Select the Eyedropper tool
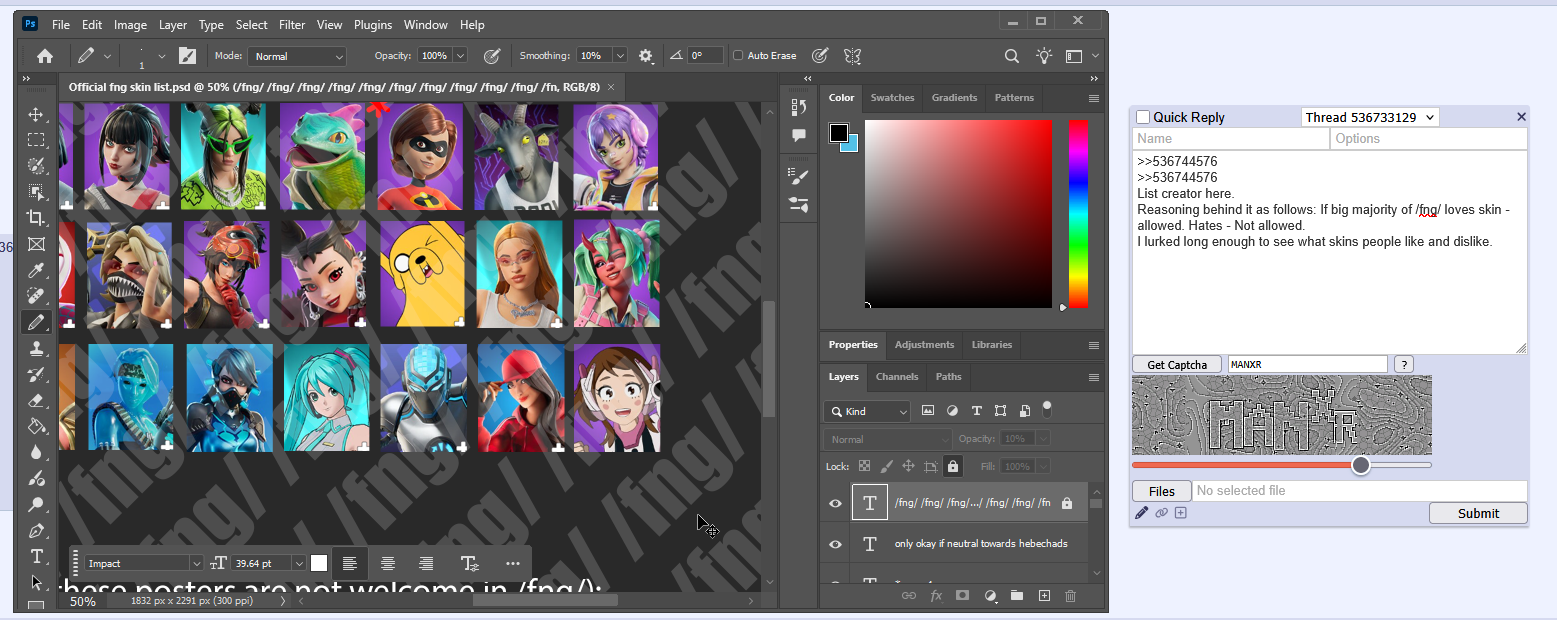 (x=36, y=270)
